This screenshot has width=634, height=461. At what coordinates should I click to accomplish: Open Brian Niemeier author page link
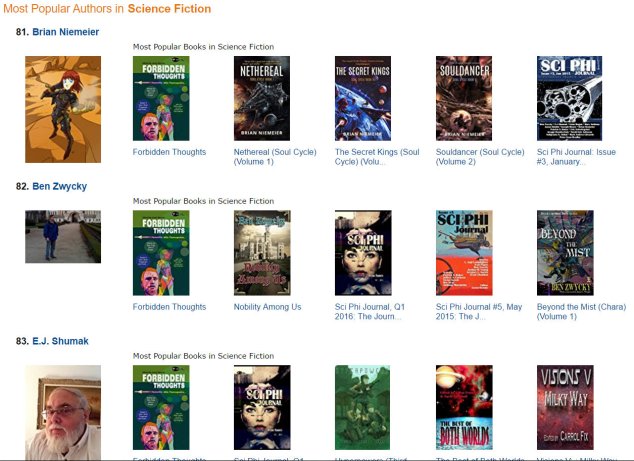(66, 32)
